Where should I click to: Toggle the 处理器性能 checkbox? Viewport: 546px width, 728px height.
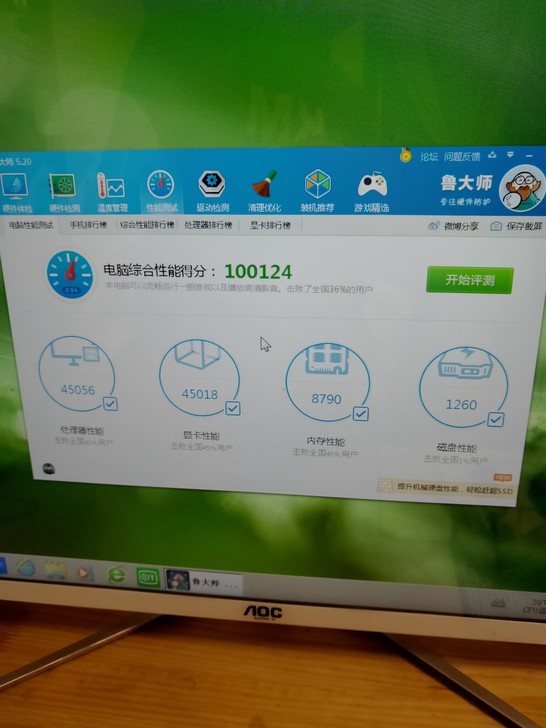coord(110,404)
